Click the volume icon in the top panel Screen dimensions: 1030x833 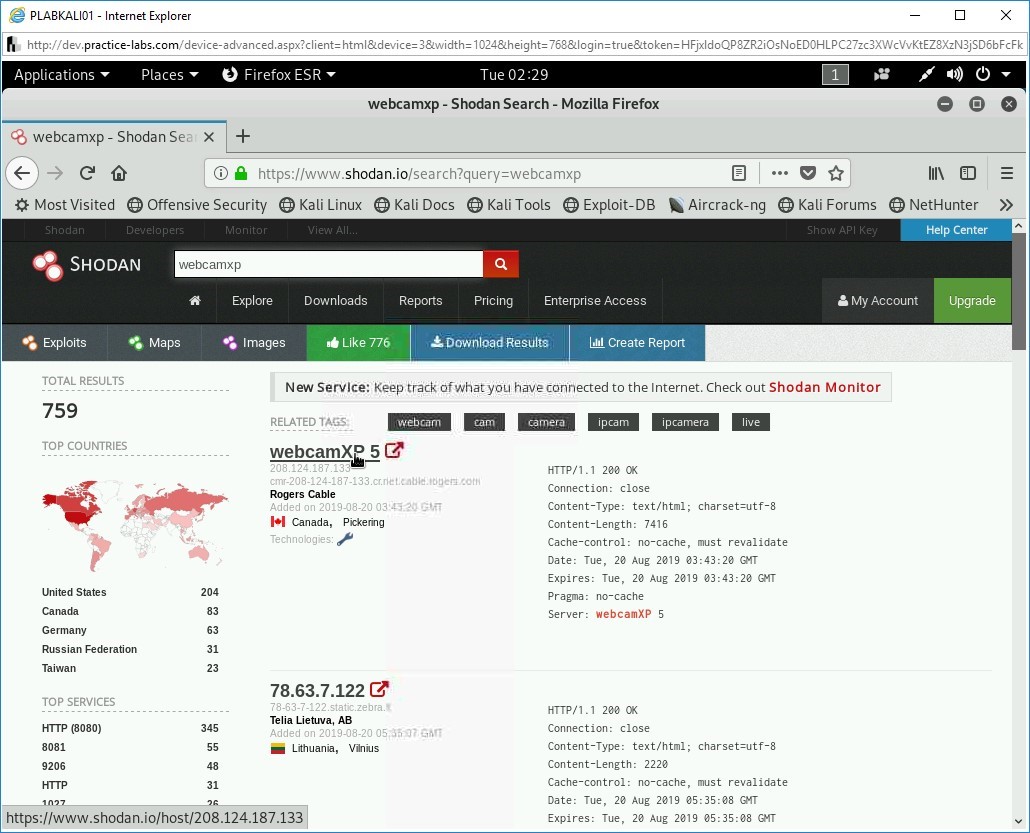954,74
